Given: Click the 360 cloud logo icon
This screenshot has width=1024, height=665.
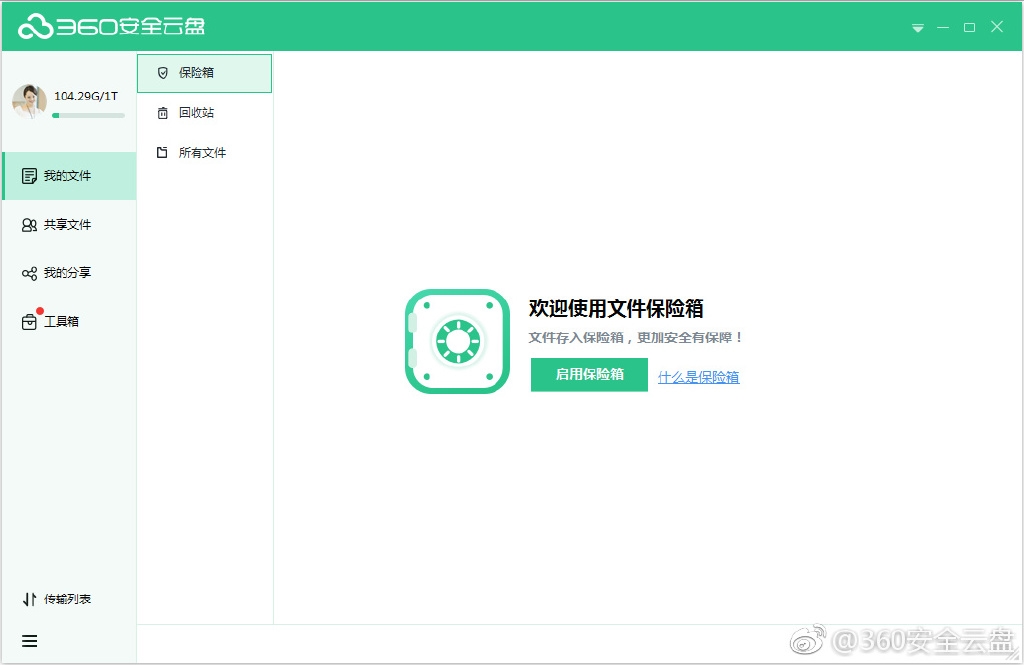Looking at the screenshot, I should click(35, 27).
